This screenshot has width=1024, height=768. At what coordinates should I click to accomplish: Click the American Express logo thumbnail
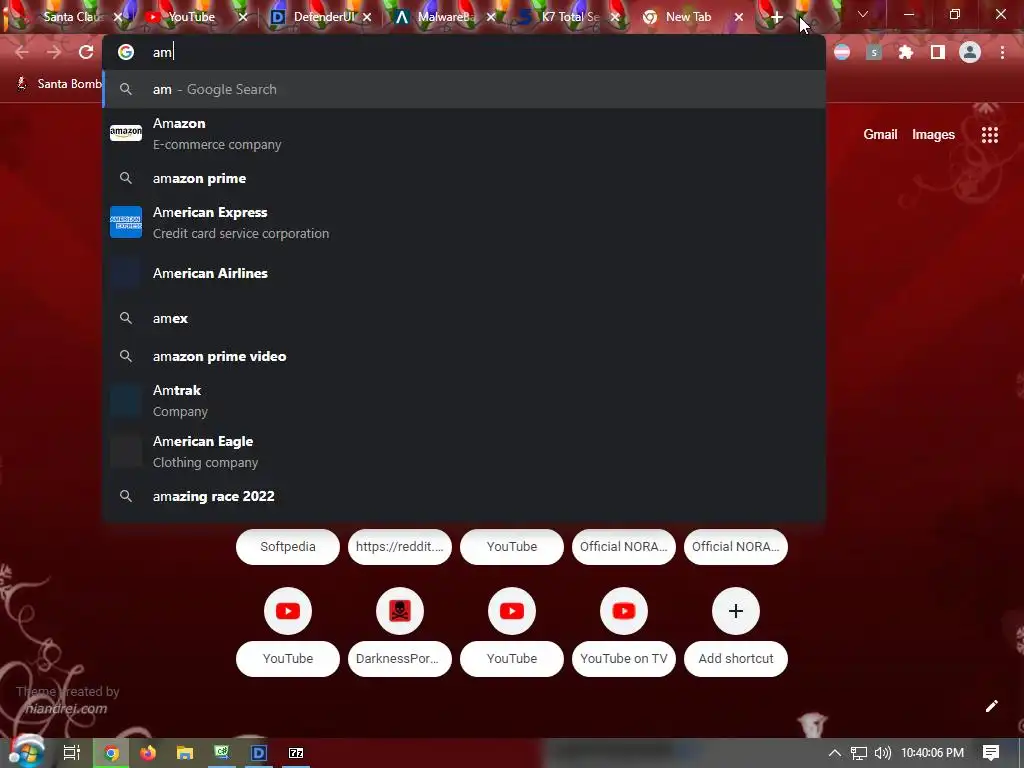coord(126,222)
